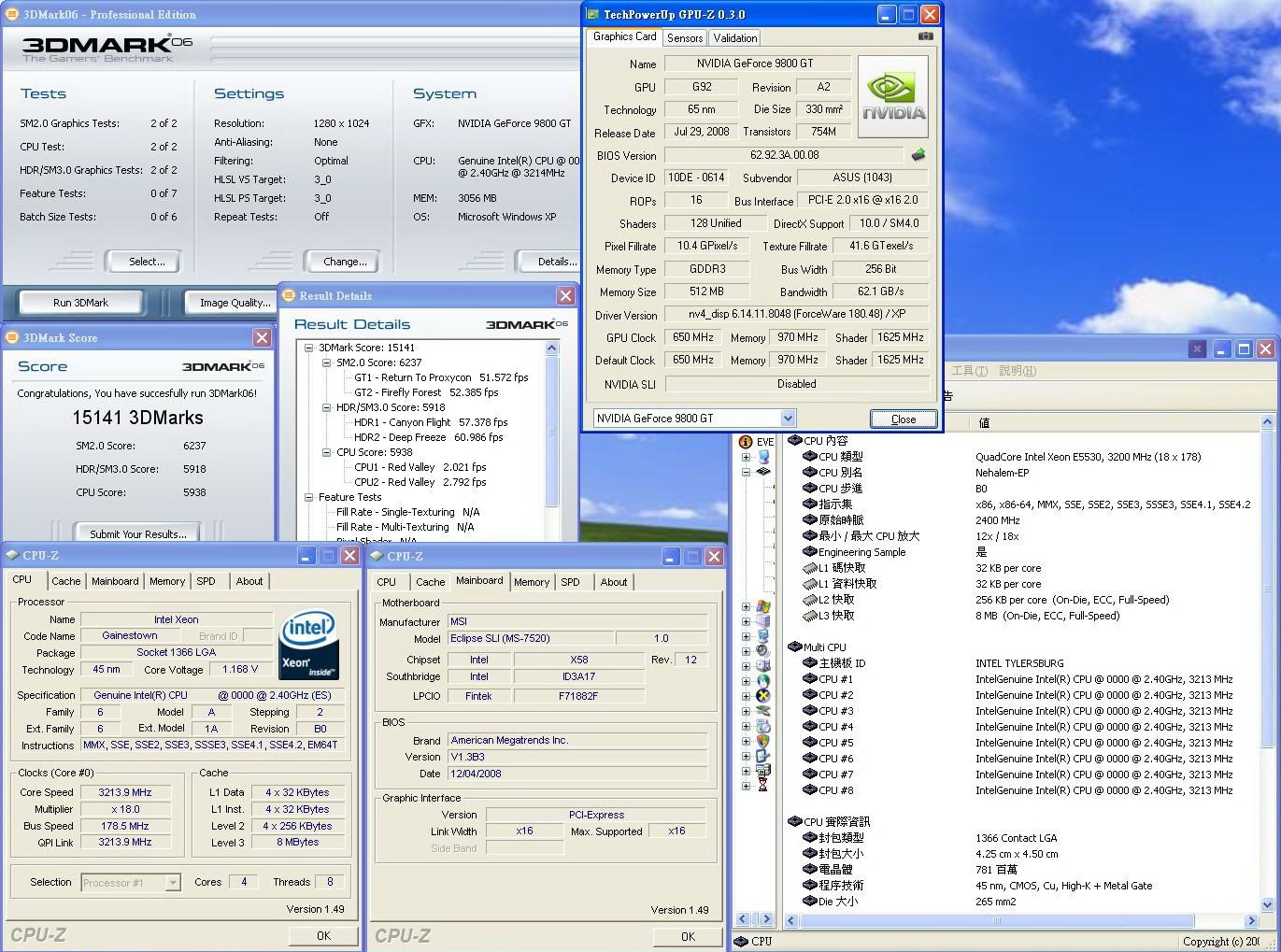Screen dimensions: 1281x952
Task: Click the Intel Xeon inside logo in CPU-Z
Action: pos(308,646)
